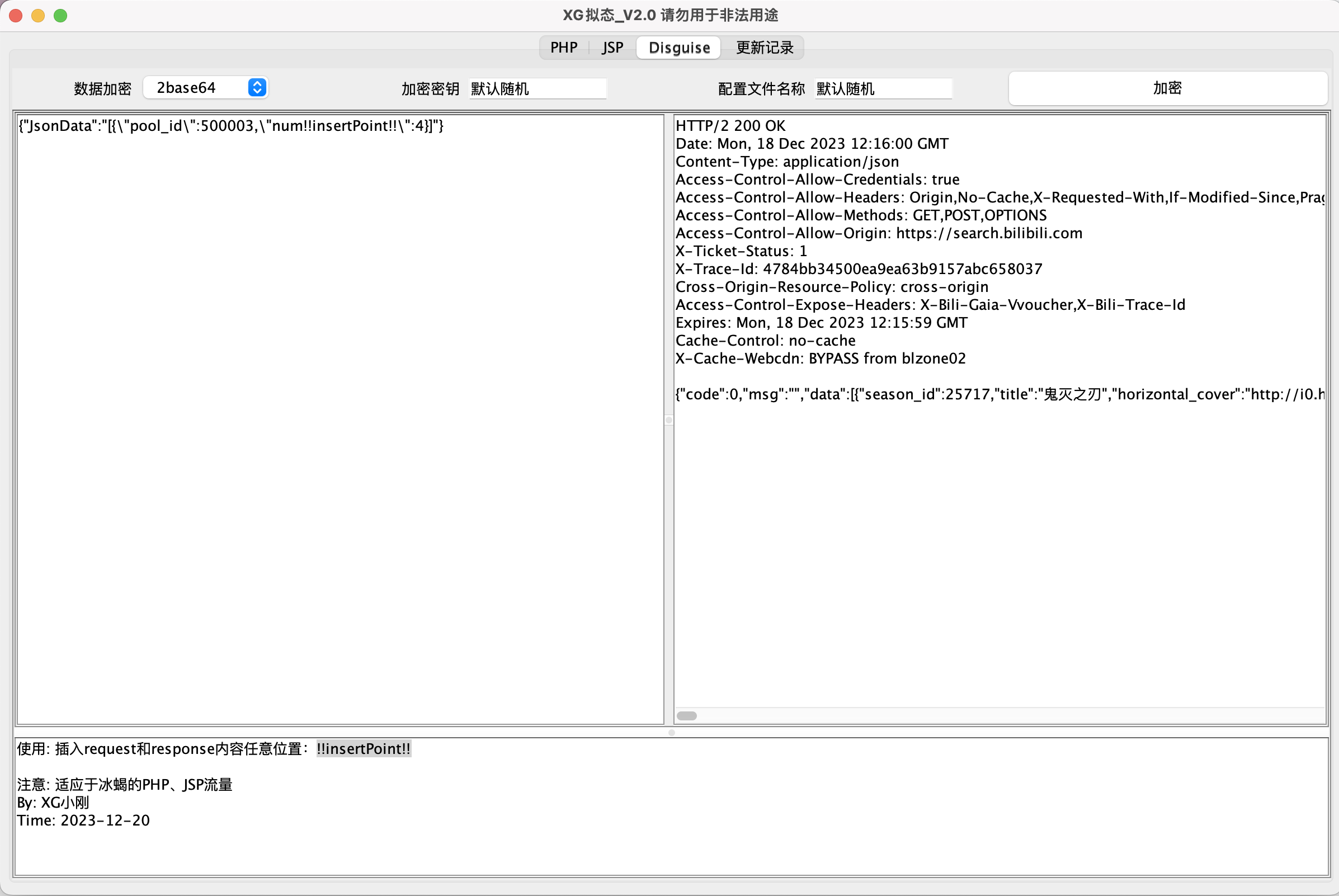This screenshot has height=896, width=1339.
Task: Click the highlighted !!insertPoint!! text in notes
Action: [364, 748]
